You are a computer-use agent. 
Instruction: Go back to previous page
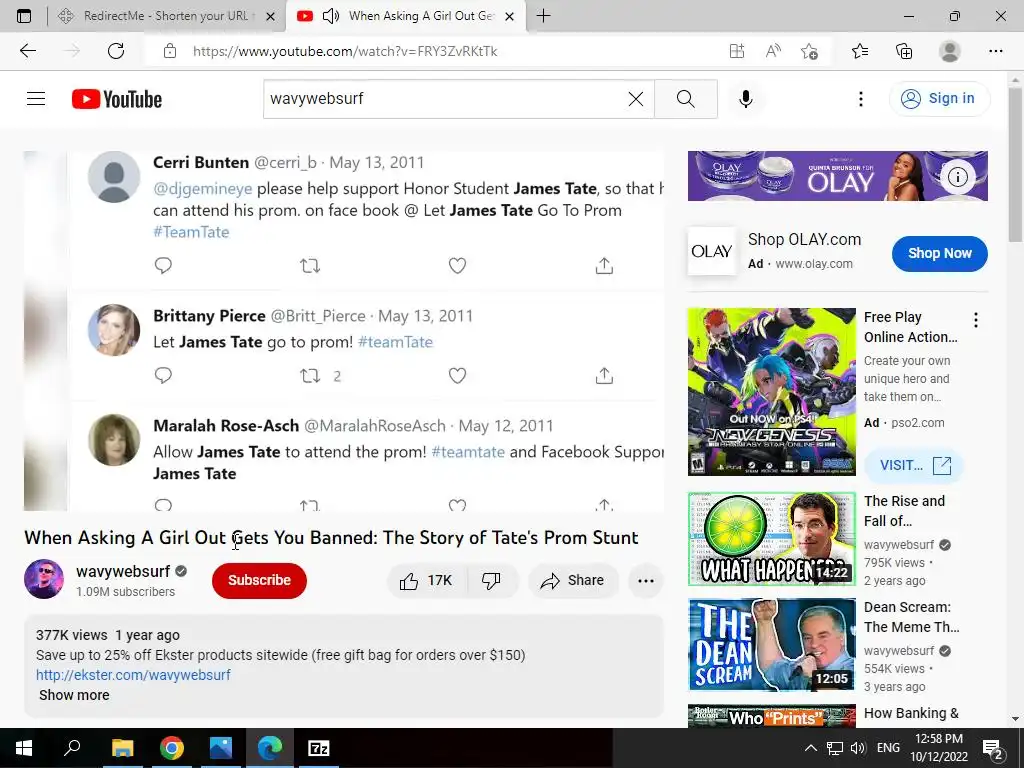27,51
